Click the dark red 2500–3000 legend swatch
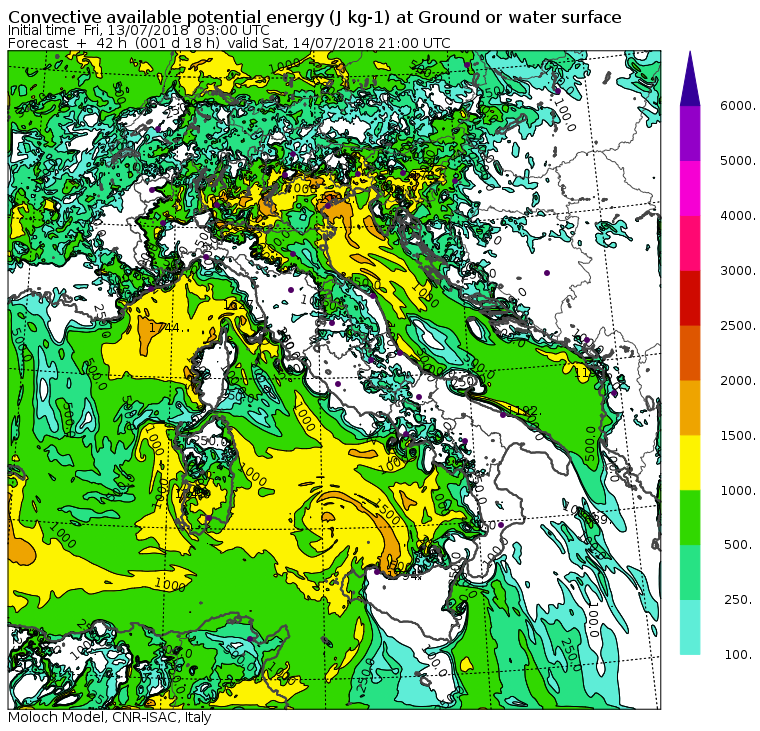Viewport: 760px width, 731px height. [690, 298]
